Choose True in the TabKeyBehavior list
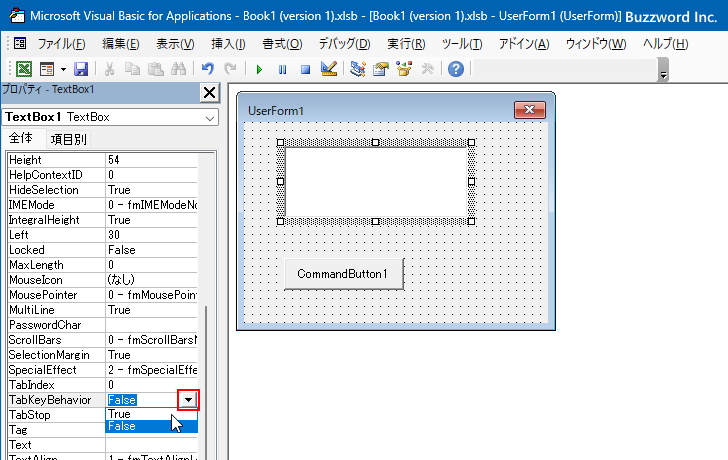This screenshot has width=728, height=460. coord(151,414)
